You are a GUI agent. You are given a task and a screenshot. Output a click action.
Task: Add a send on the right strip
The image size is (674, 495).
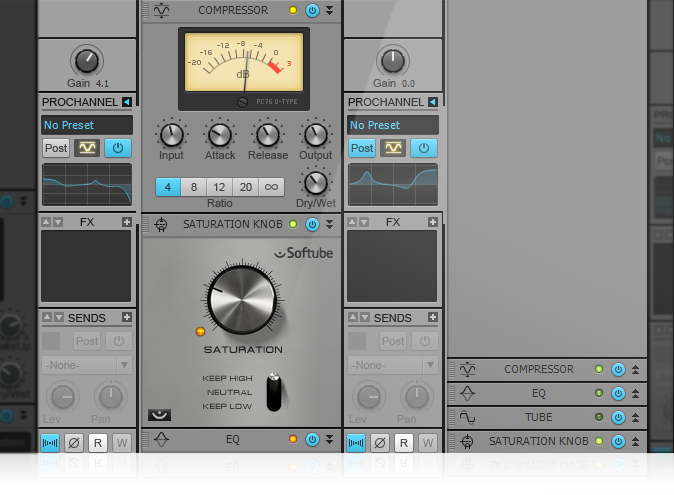pos(433,317)
